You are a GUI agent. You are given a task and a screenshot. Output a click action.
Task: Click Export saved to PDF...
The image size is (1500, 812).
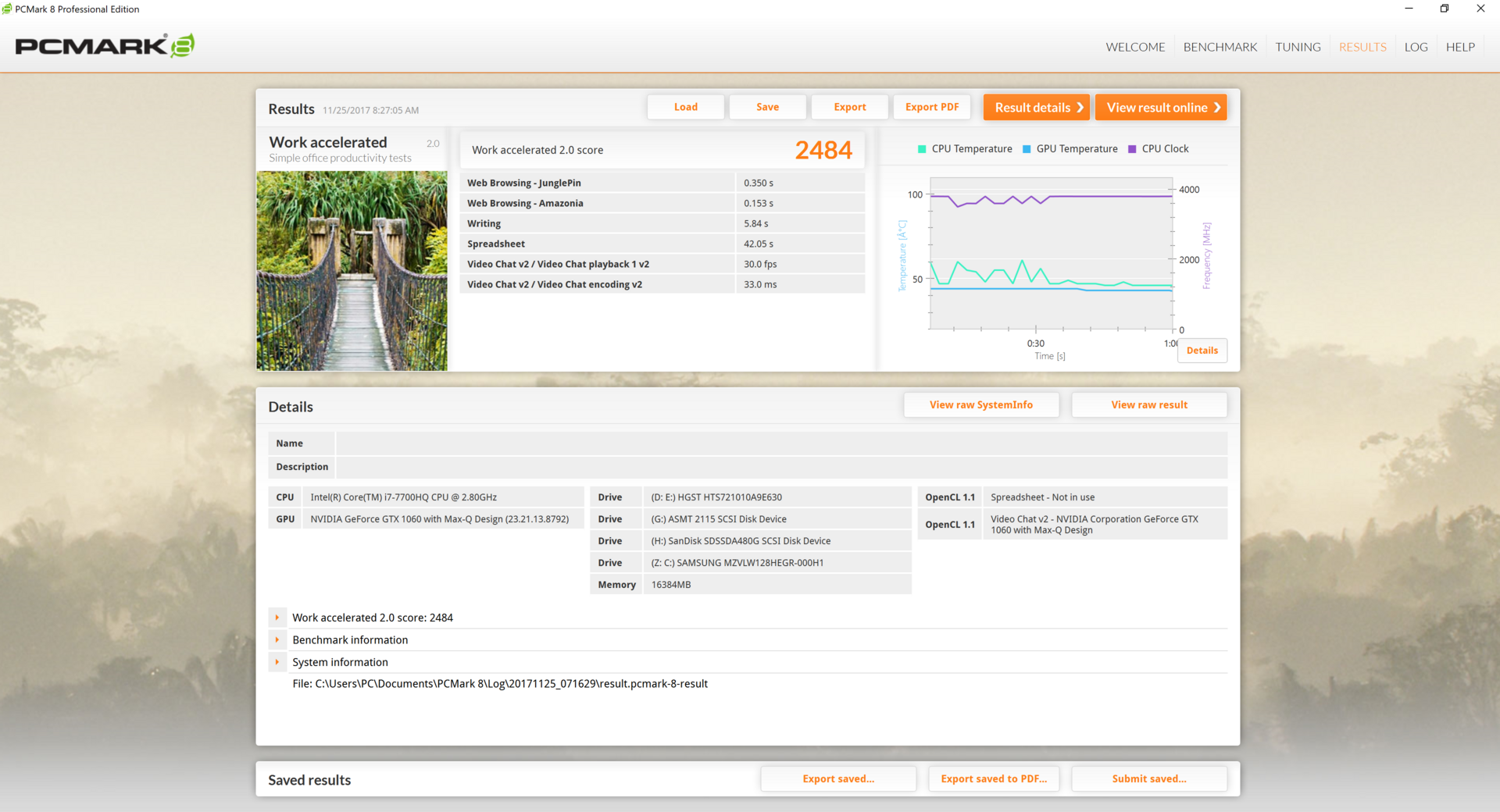(994, 778)
